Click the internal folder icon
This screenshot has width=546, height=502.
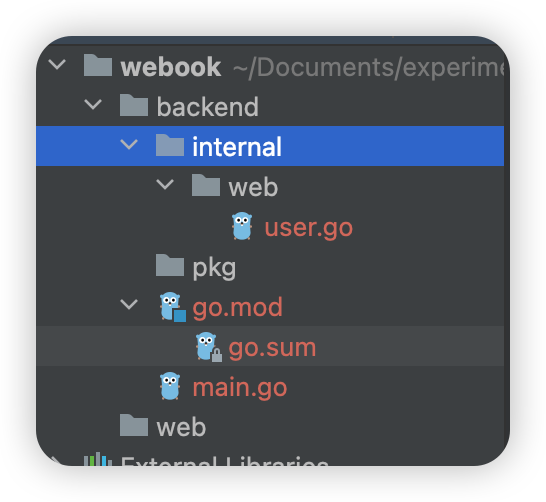pyautogui.click(x=170, y=145)
